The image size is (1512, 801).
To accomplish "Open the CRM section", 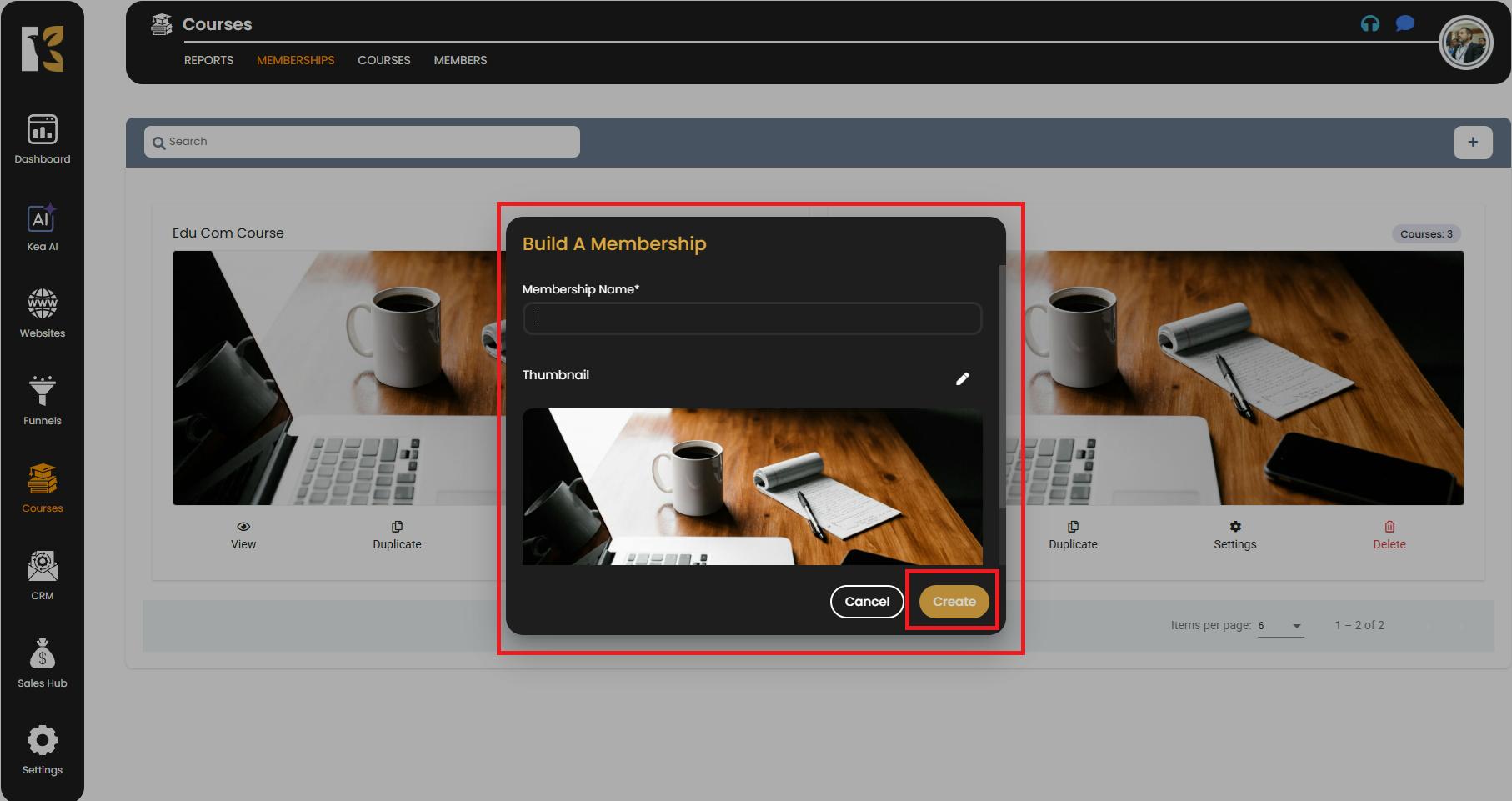I will coord(42,576).
